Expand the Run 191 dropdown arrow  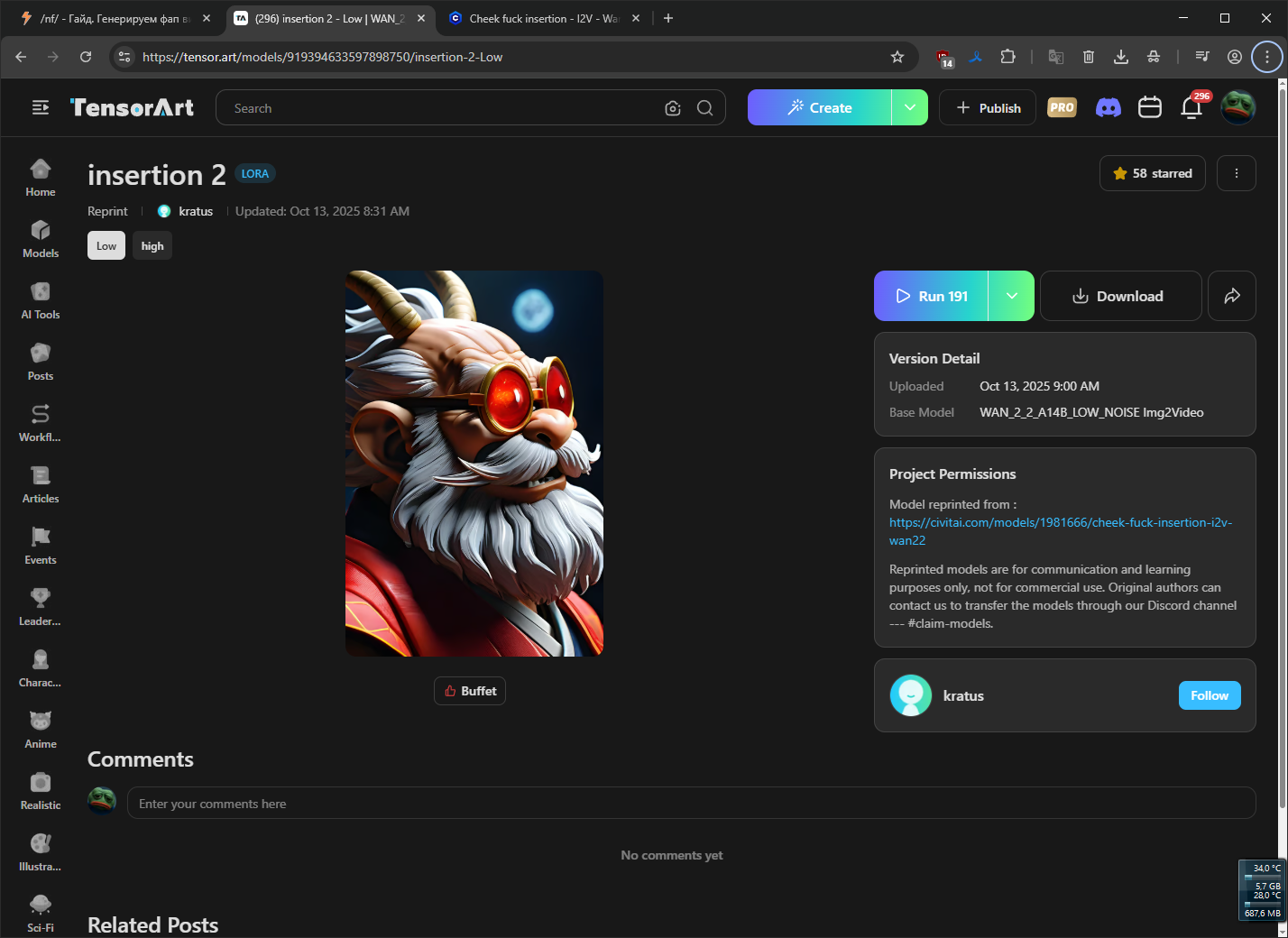tap(1012, 296)
